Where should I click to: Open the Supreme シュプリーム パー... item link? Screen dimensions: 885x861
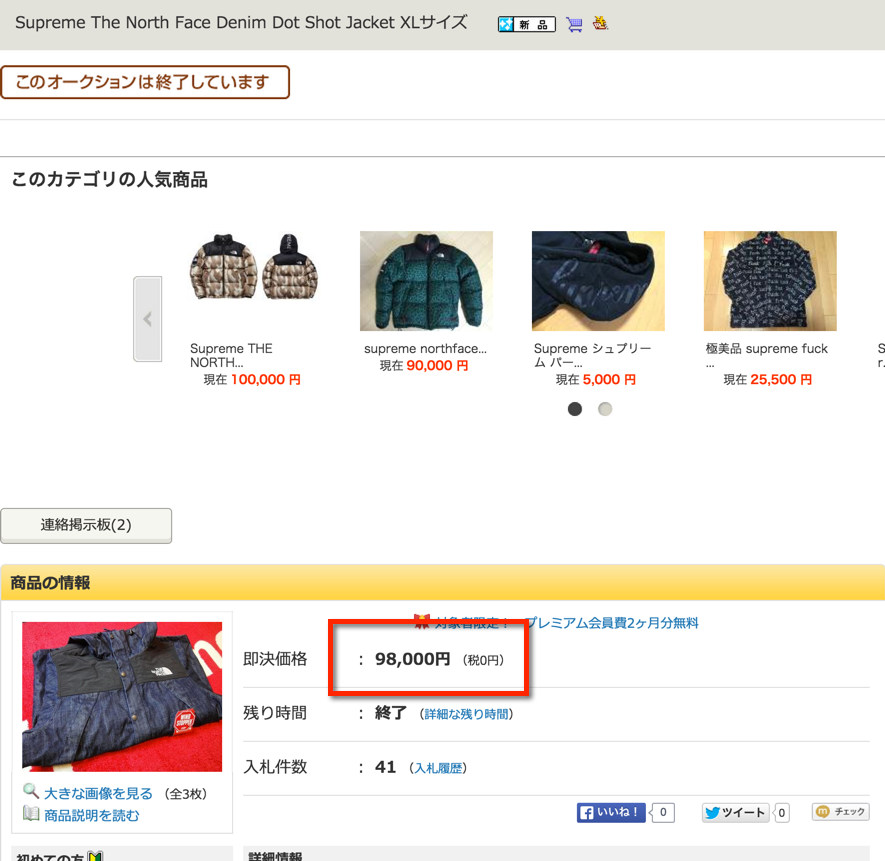[593, 355]
